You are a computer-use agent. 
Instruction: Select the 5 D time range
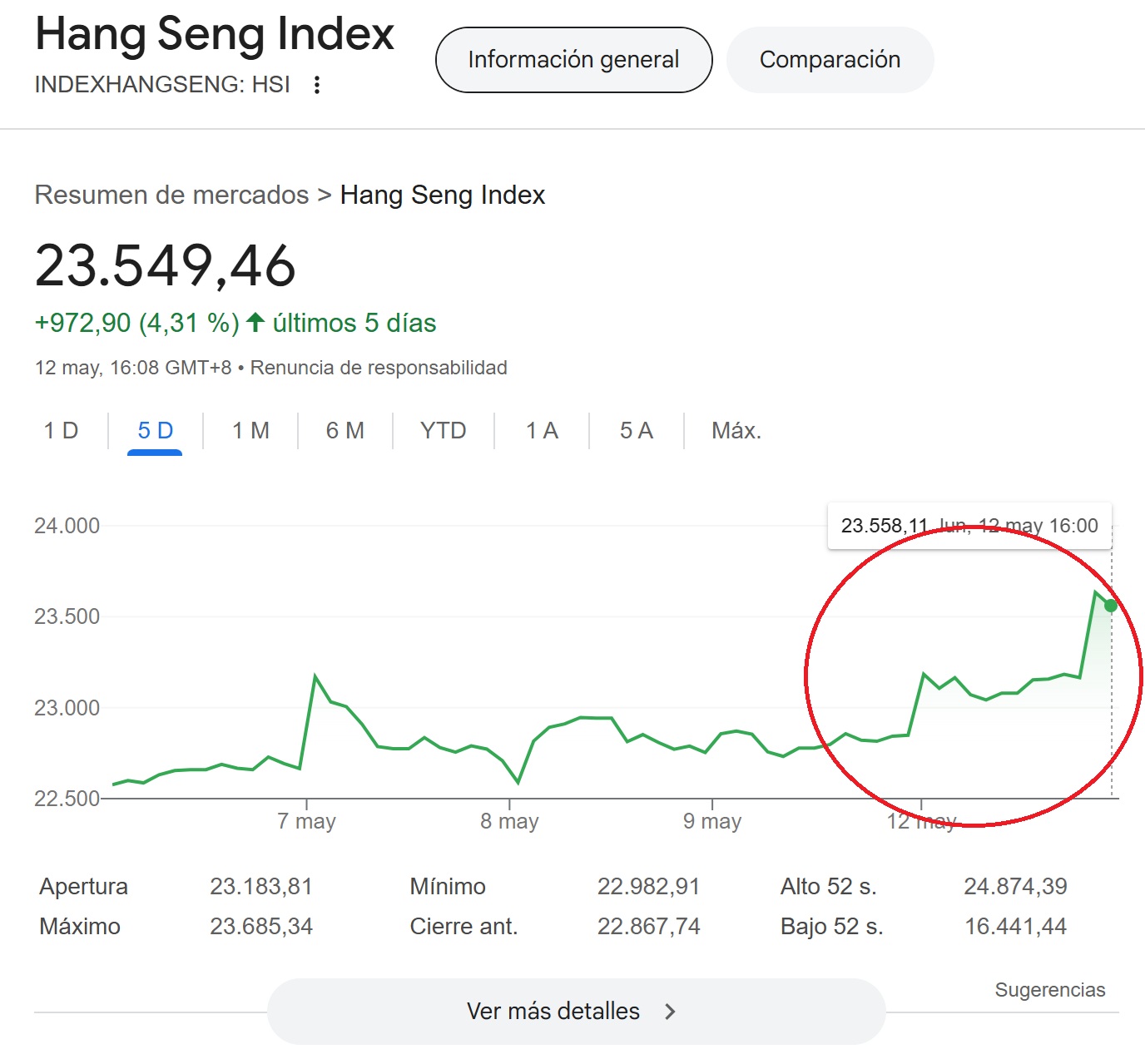[x=155, y=431]
